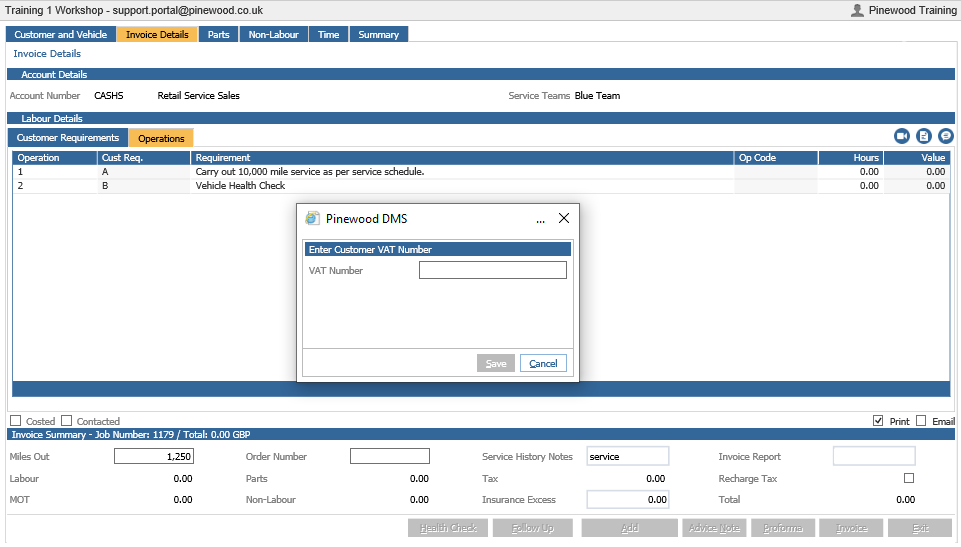961x547 pixels.
Task: Click the Invoice Summary Job Number 1179 header
Action: [x=480, y=434]
